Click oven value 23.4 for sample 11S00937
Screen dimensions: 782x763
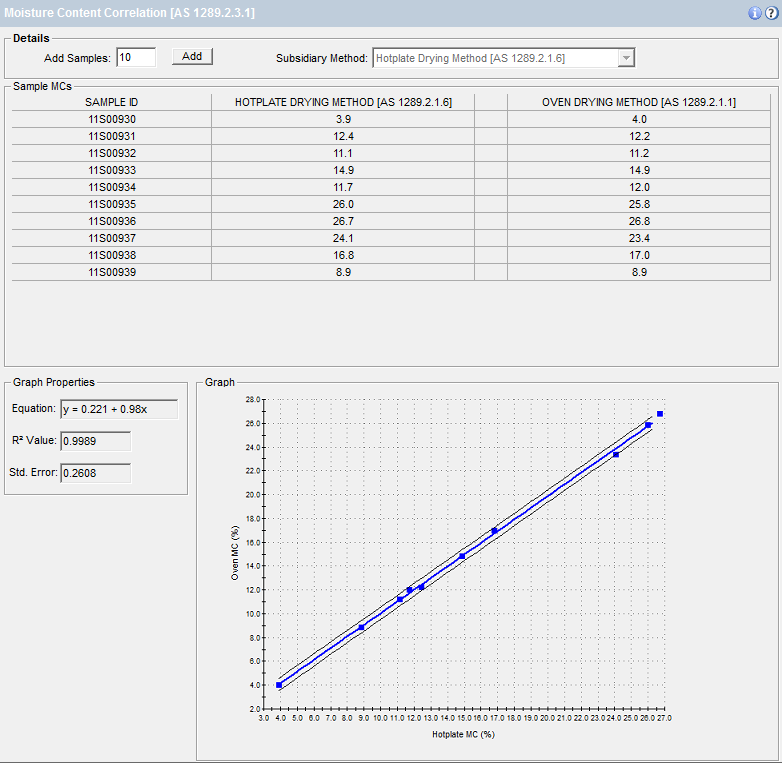(x=639, y=238)
